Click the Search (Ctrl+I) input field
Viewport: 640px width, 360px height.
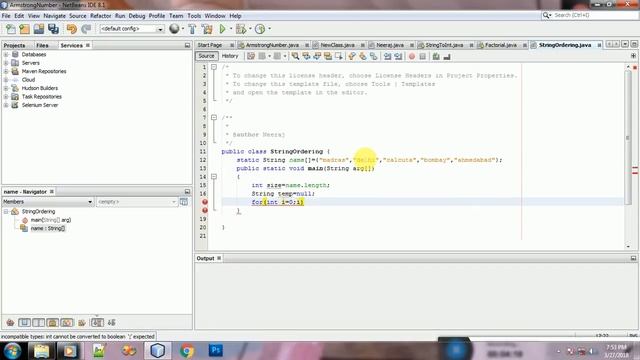pyautogui.click(x=589, y=15)
